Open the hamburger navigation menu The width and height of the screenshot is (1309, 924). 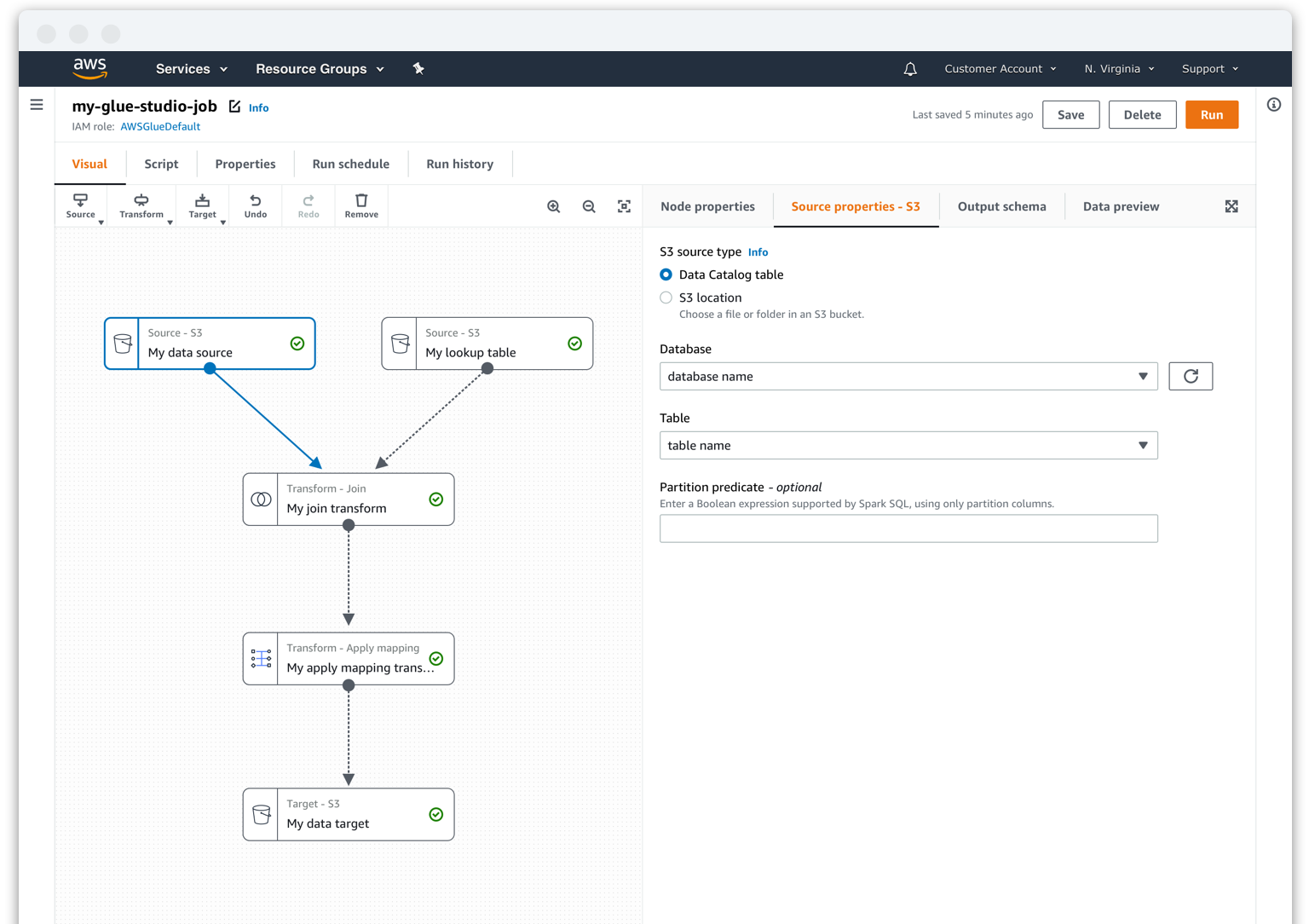pos(37,105)
